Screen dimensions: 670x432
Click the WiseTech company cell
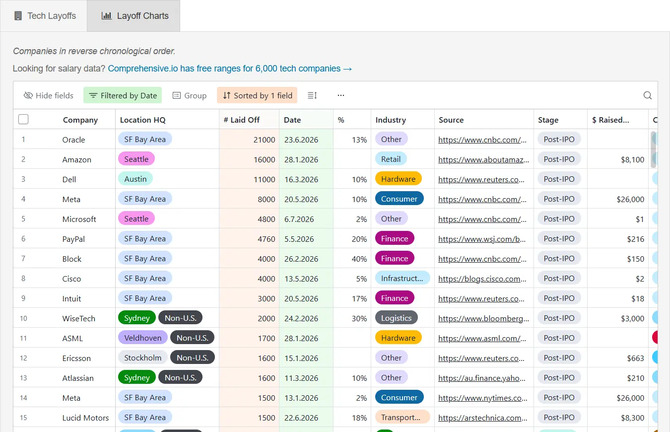pyautogui.click(x=79, y=318)
